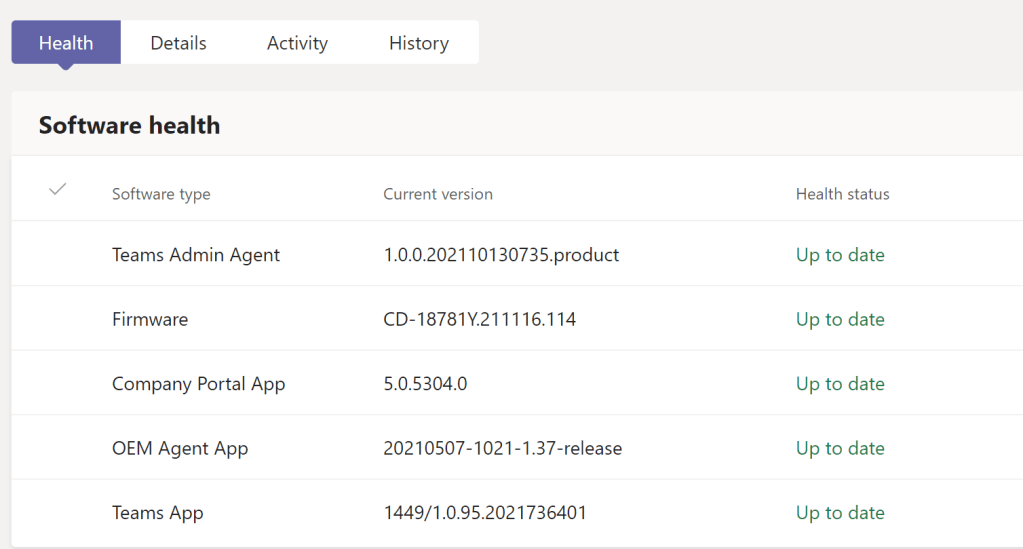Toggle the select-all checkmark in table header

point(58,189)
